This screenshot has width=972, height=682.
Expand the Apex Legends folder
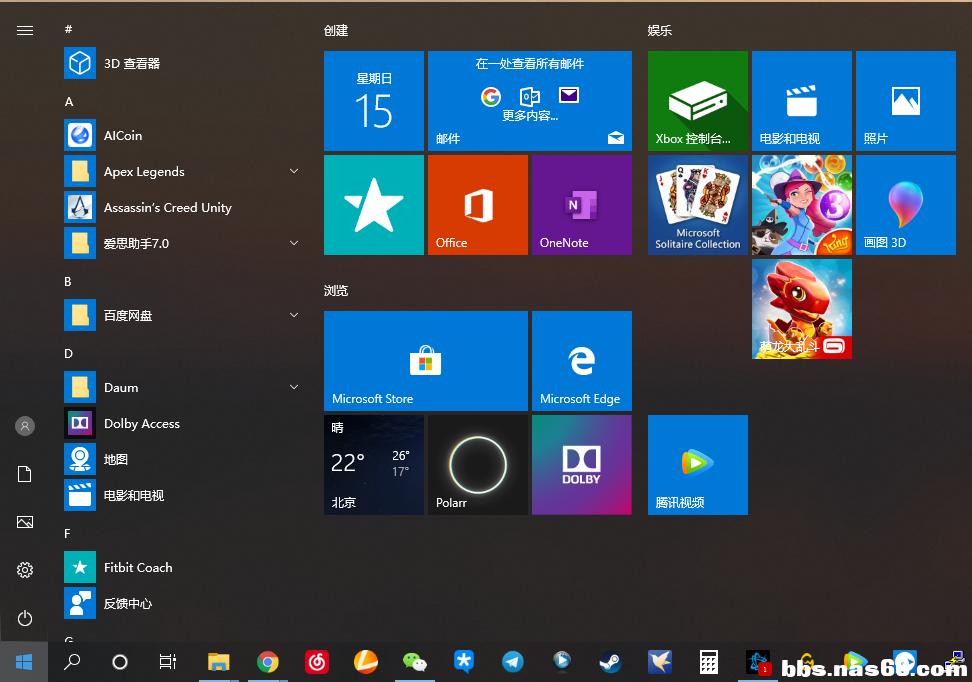click(x=294, y=172)
